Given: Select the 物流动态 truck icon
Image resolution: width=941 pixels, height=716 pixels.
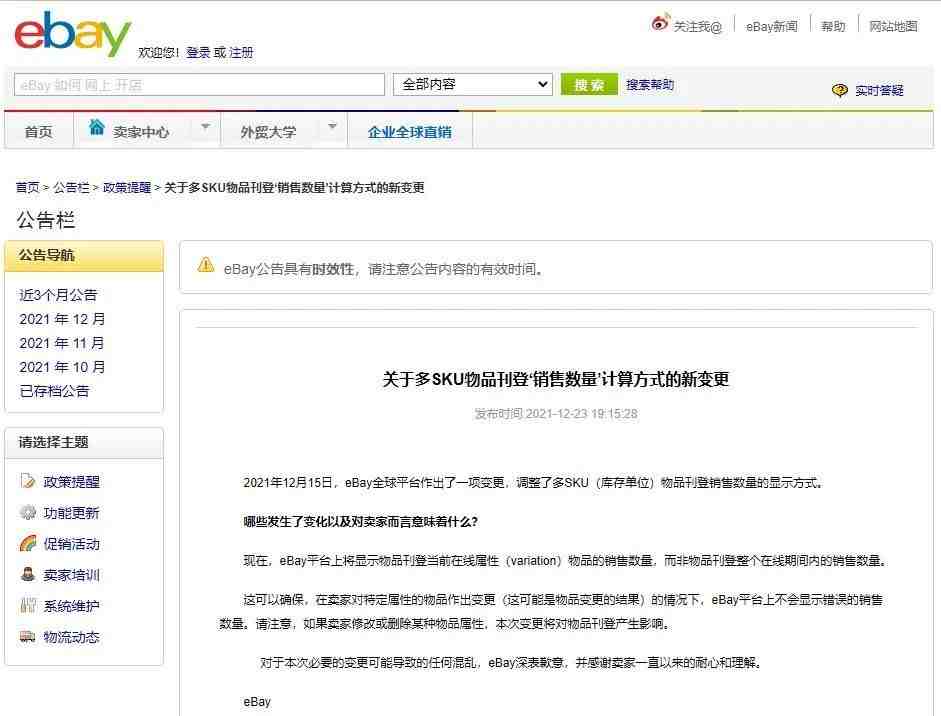Looking at the screenshot, I should click(x=28, y=636).
